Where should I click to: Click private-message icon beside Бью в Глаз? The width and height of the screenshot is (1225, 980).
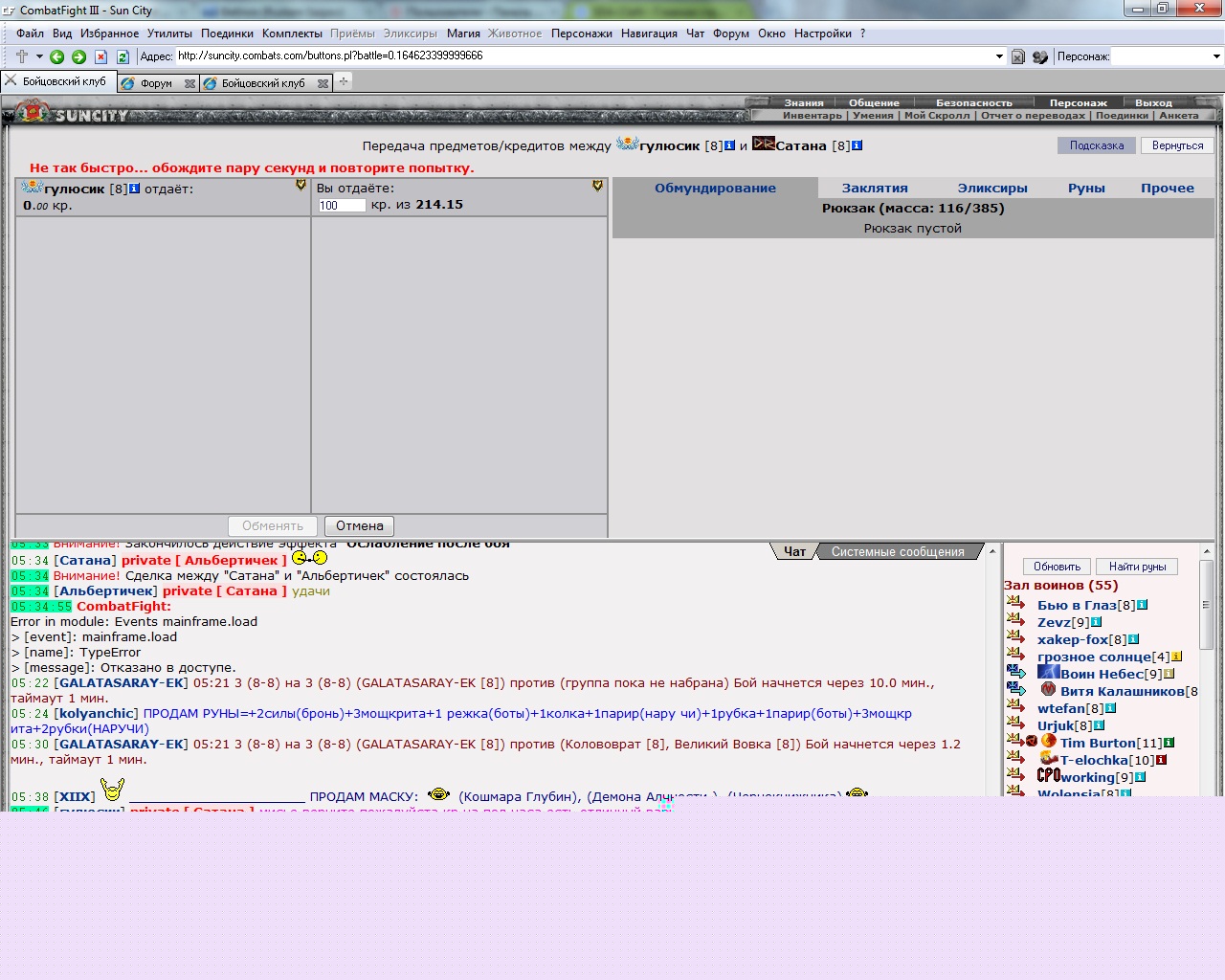tap(1015, 603)
